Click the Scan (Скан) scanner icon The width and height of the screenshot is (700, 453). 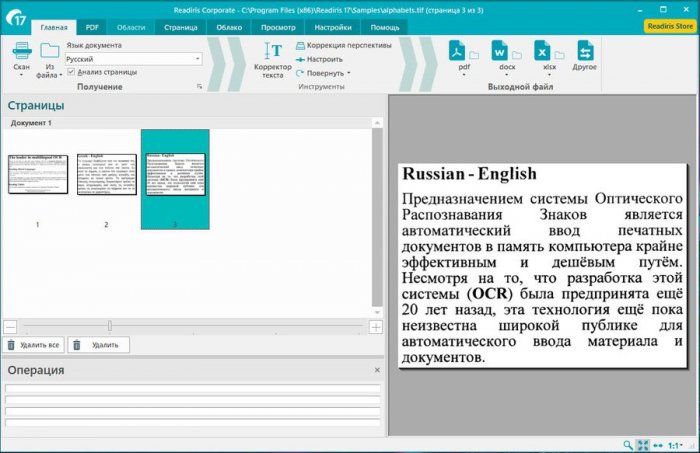coord(22,50)
